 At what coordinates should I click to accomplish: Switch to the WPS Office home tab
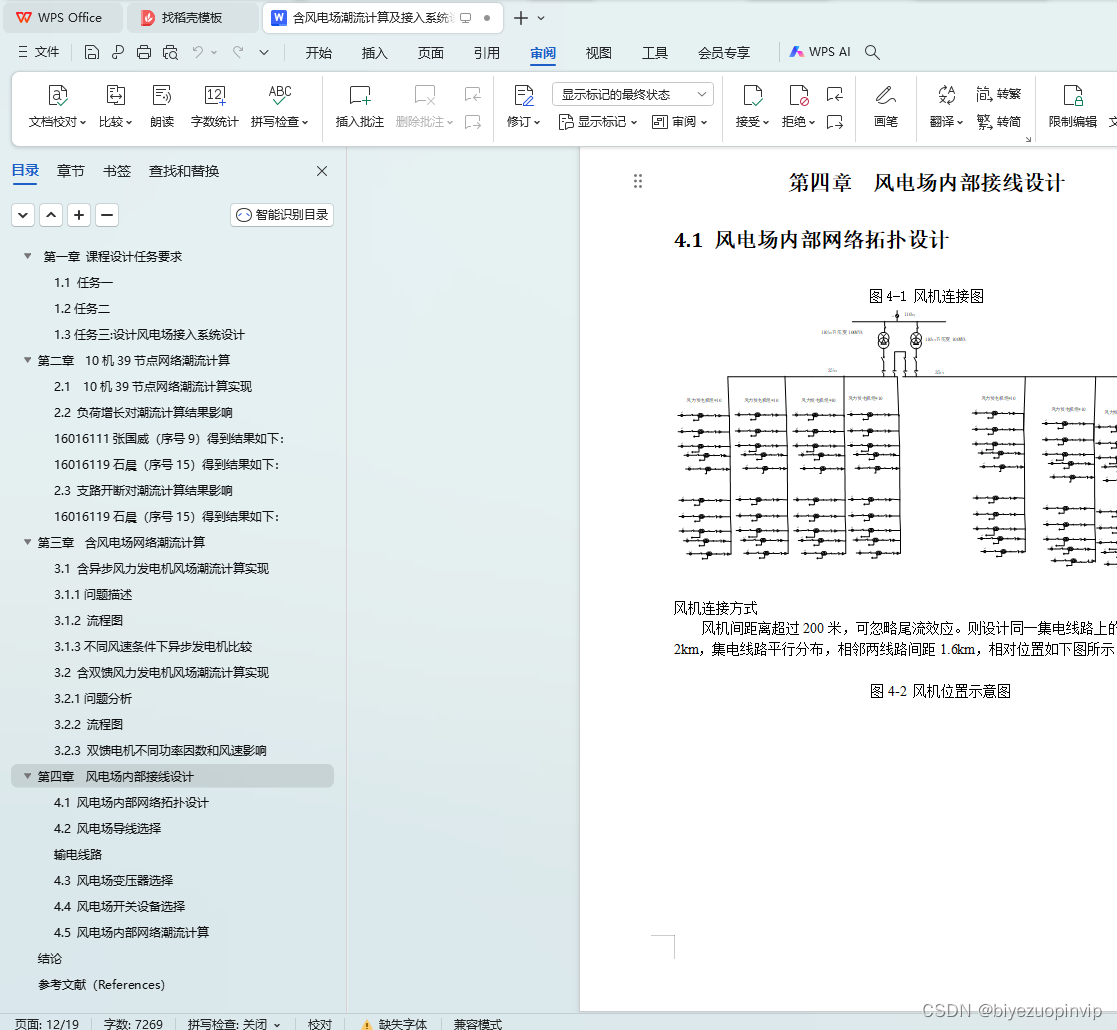[x=62, y=18]
